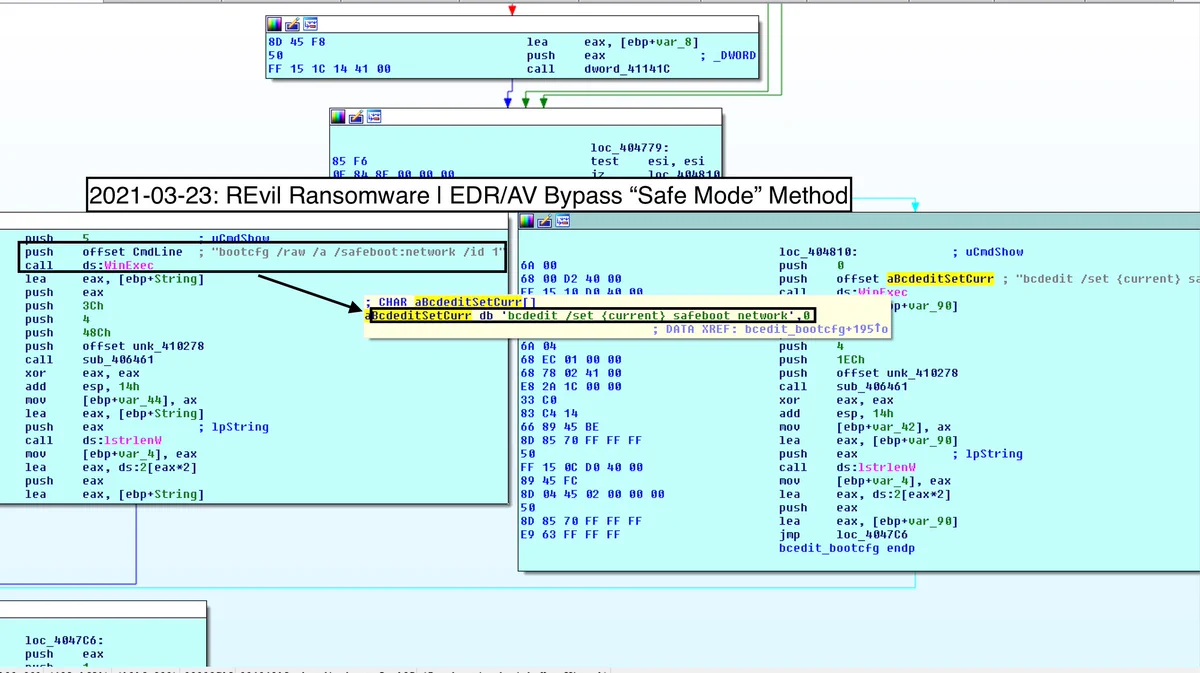The height and width of the screenshot is (673, 1200).
Task: Click the test esi, esi instruction
Action: tap(647, 161)
